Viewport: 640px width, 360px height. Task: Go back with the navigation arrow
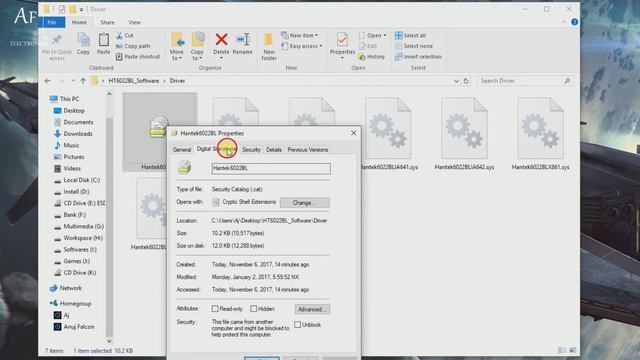click(47, 81)
